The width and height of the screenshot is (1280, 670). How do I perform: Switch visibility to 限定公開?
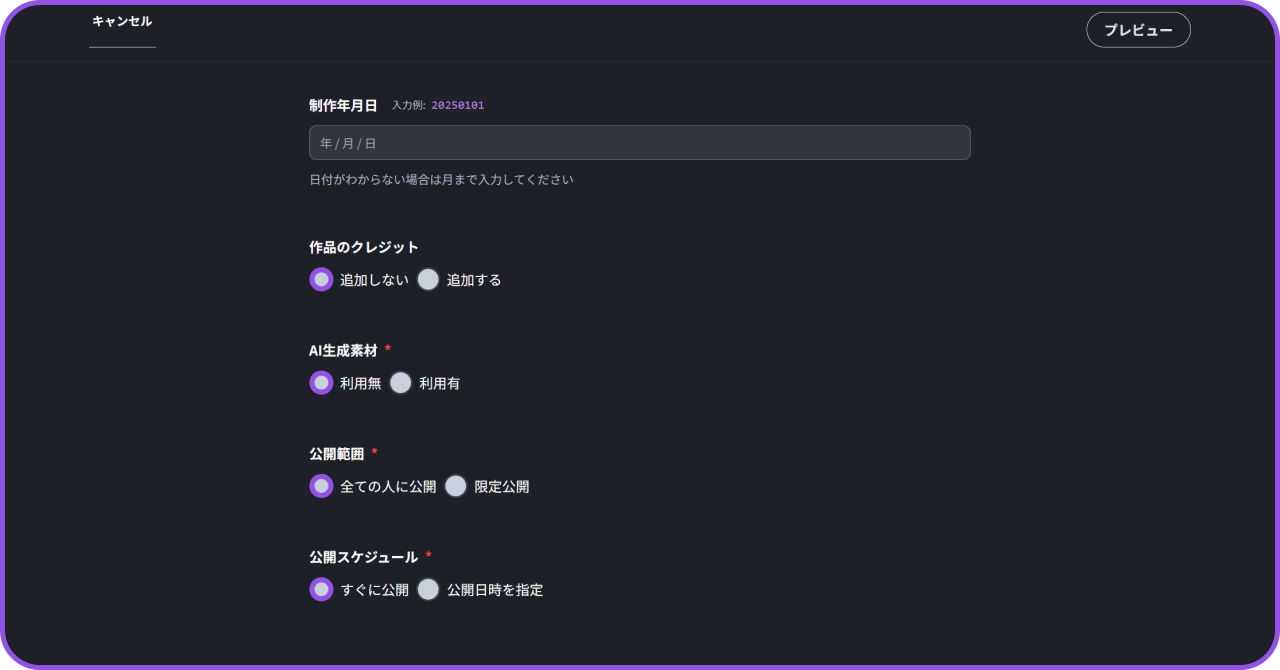(x=455, y=486)
